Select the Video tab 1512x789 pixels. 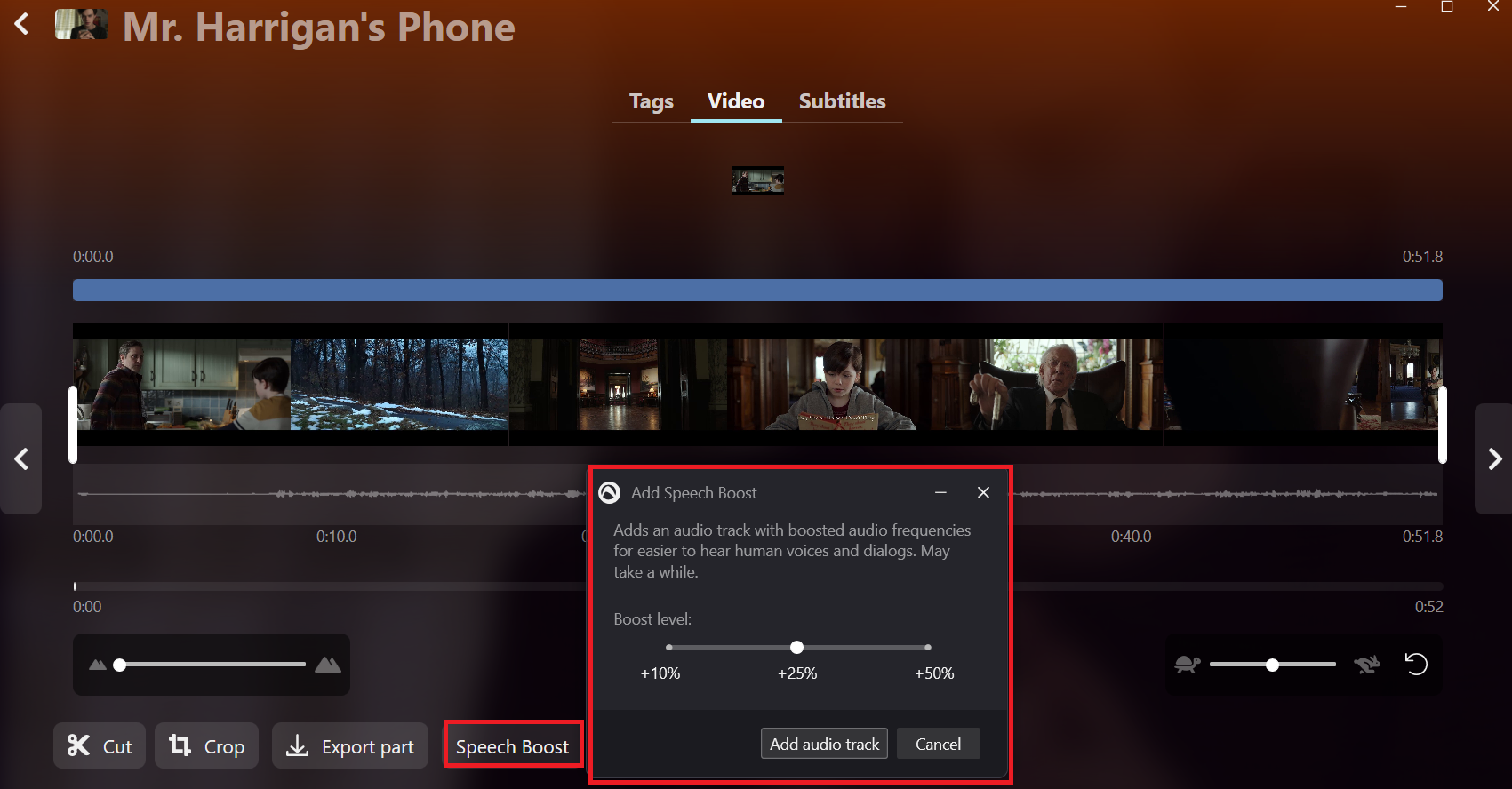[x=736, y=101]
